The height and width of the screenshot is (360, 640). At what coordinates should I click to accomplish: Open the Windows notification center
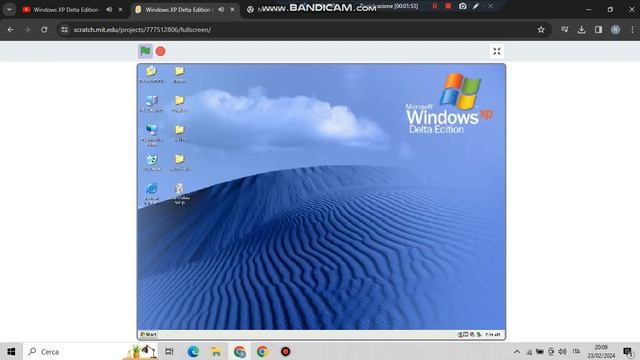click(629, 351)
